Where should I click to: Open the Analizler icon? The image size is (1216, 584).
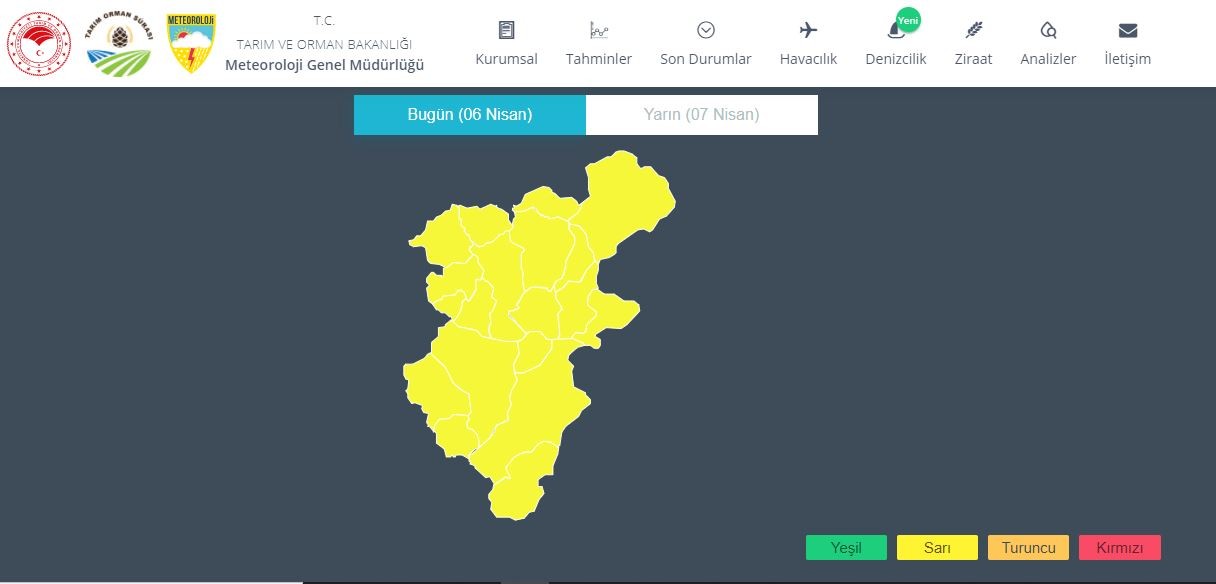1048,30
